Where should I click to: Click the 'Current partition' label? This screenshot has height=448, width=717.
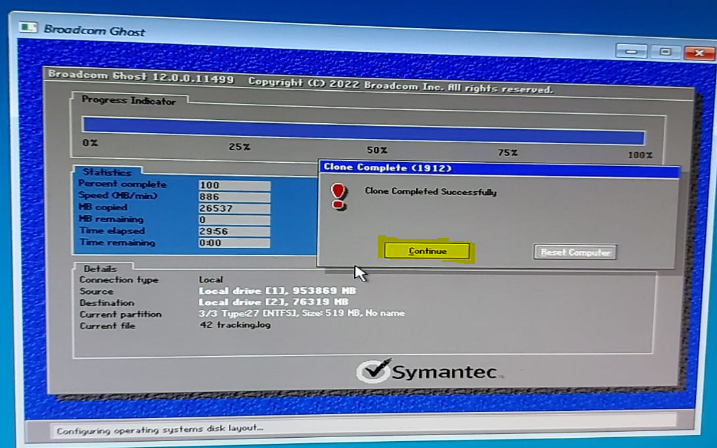(120, 314)
